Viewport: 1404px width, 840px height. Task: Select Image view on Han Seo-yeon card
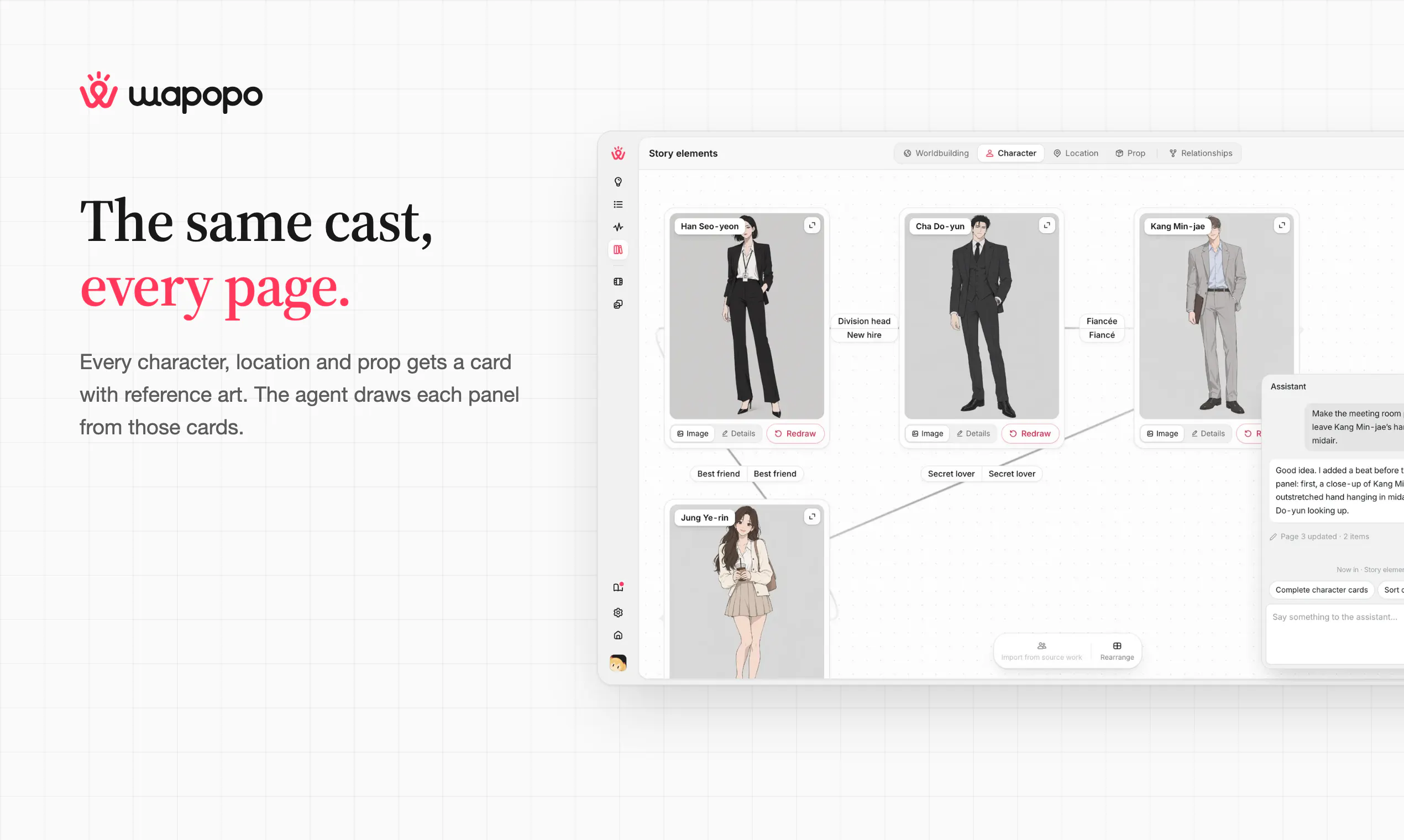click(x=693, y=434)
